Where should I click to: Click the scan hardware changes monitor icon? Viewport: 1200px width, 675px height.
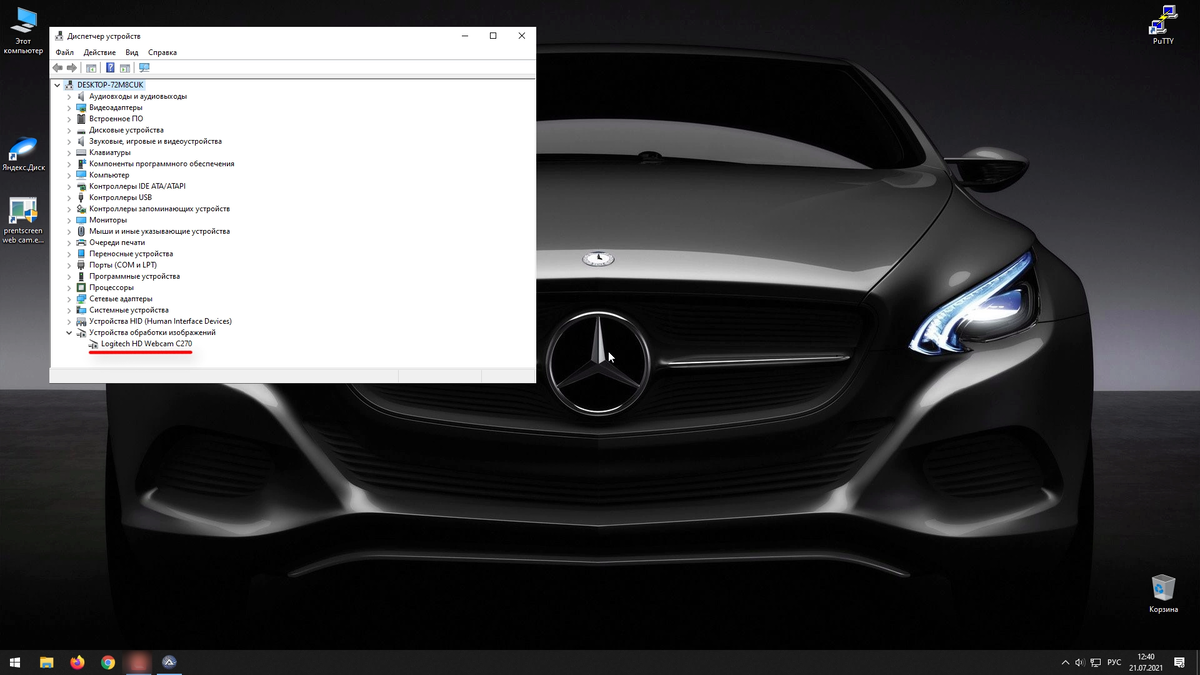pyautogui.click(x=144, y=68)
